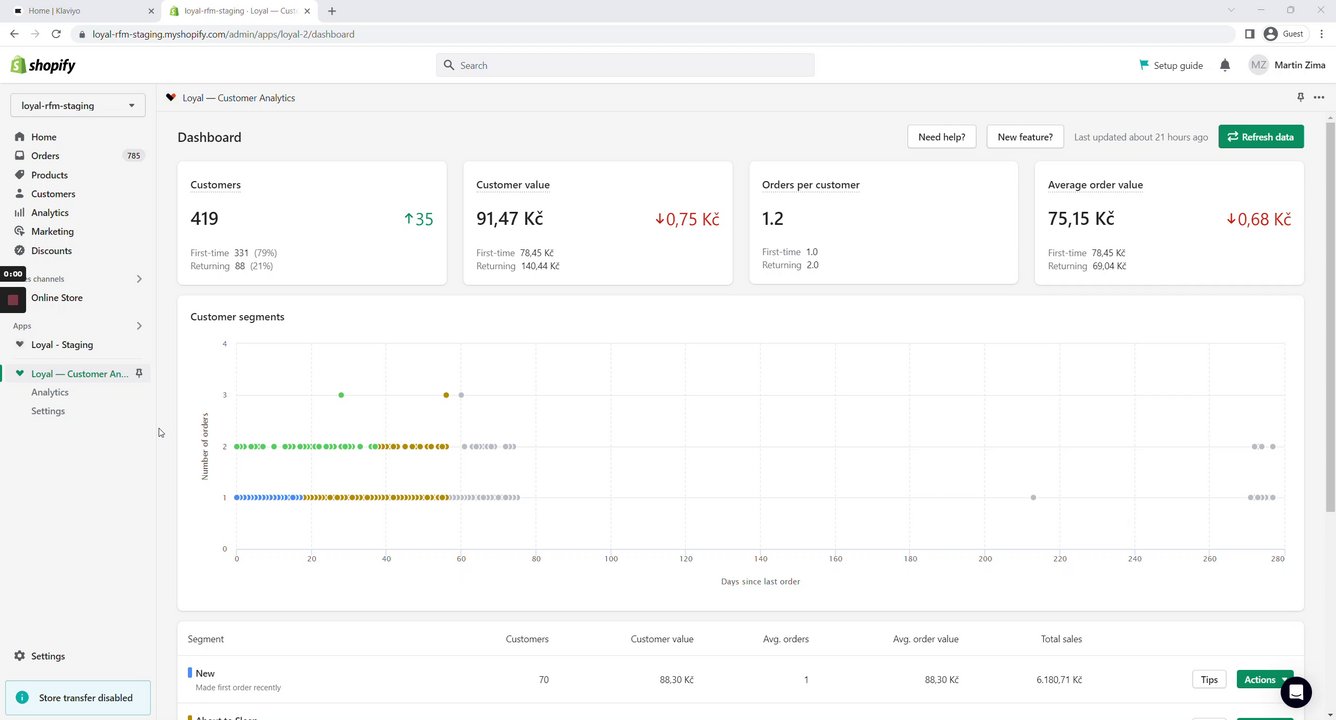The width and height of the screenshot is (1336, 720).
Task: Open the Chrome tab search chevron
Action: 1231,10
